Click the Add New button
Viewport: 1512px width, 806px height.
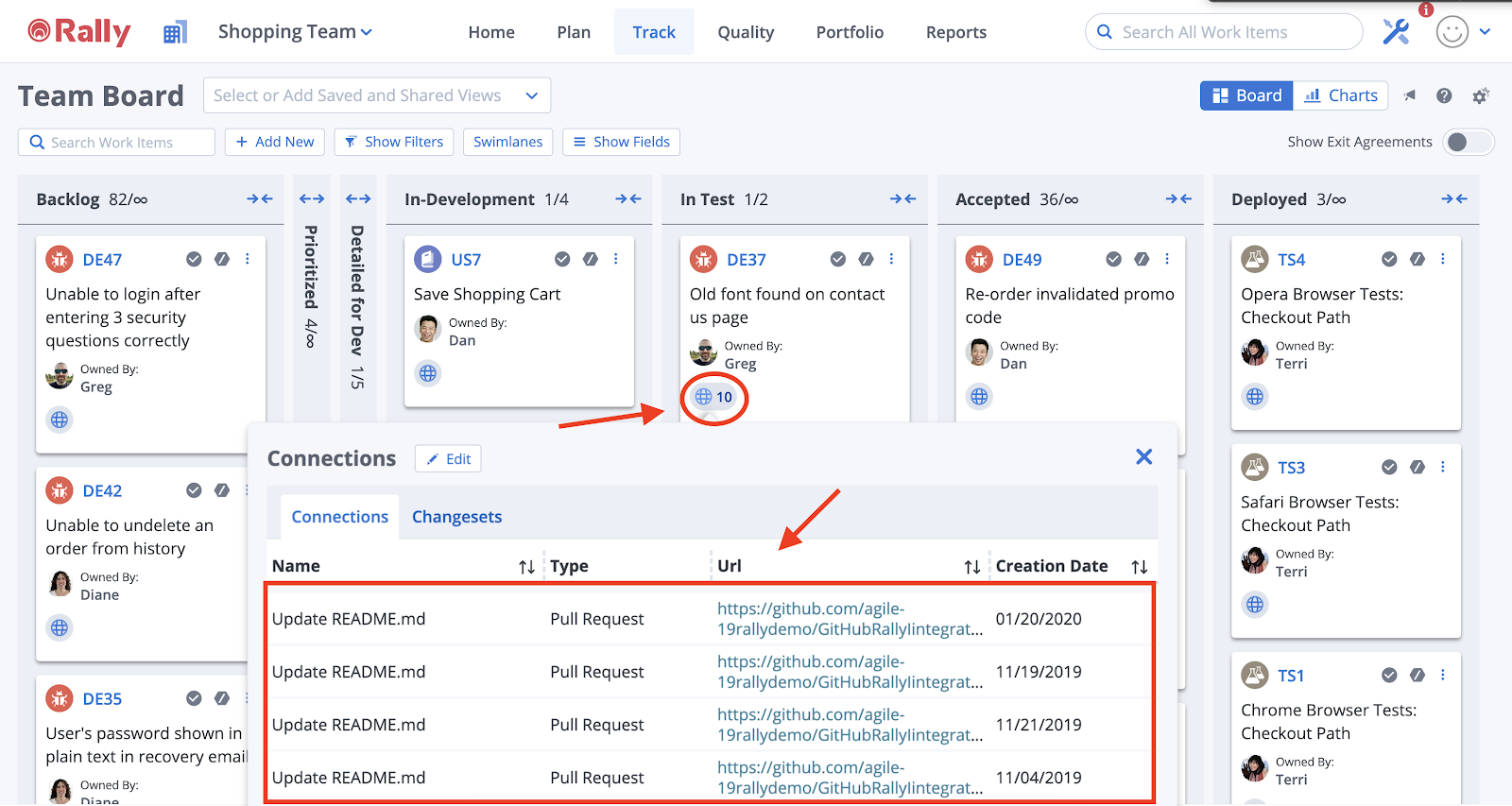[x=275, y=142]
